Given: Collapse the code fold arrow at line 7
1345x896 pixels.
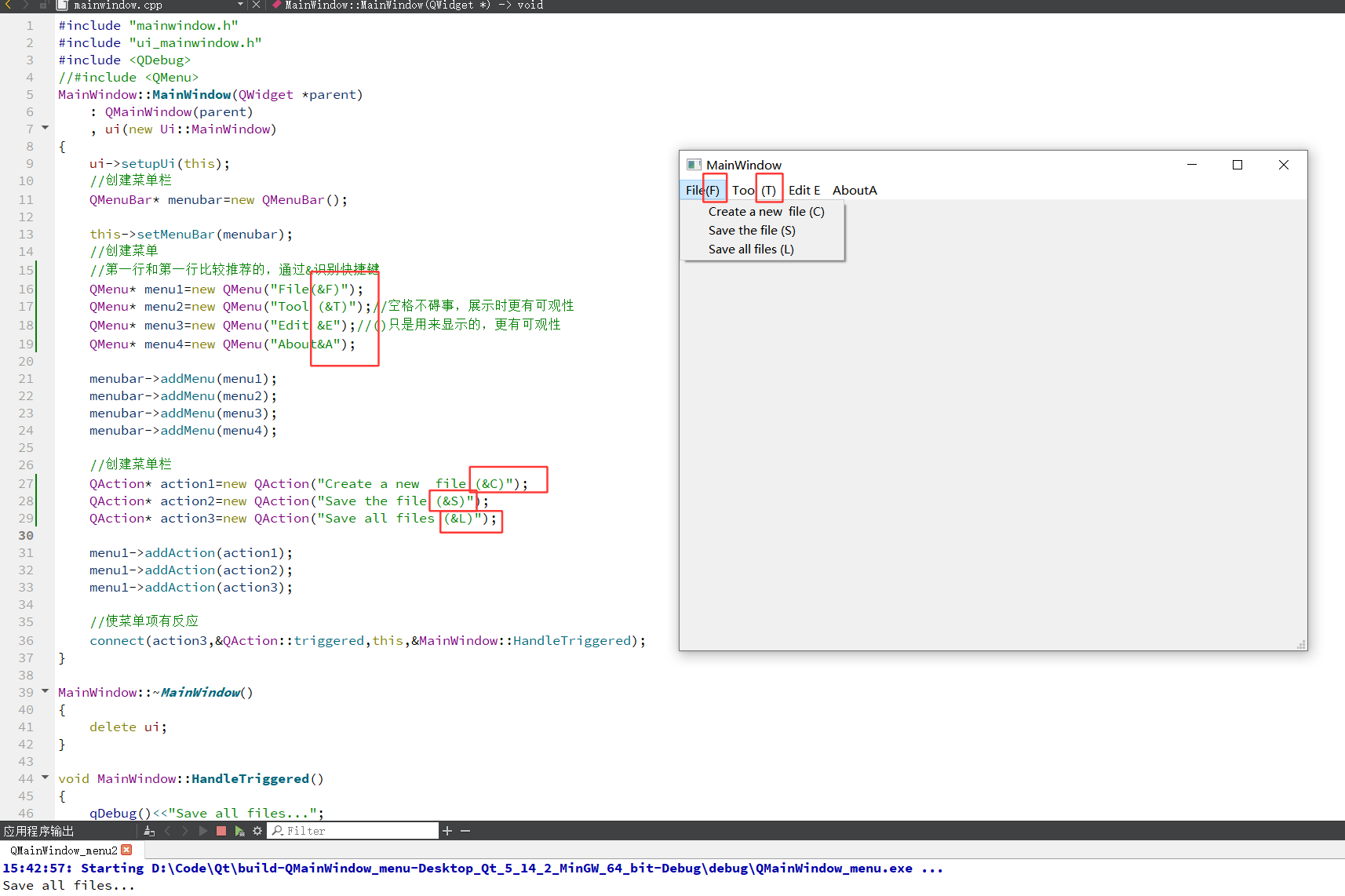Looking at the screenshot, I should pyautogui.click(x=45, y=128).
